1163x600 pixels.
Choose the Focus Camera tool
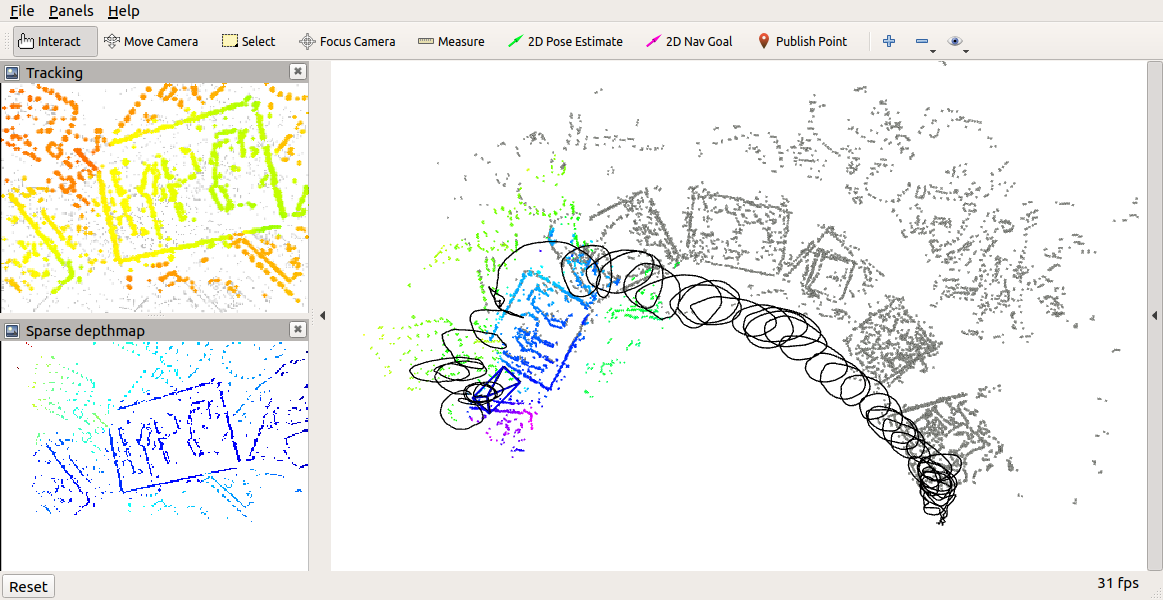tap(347, 42)
